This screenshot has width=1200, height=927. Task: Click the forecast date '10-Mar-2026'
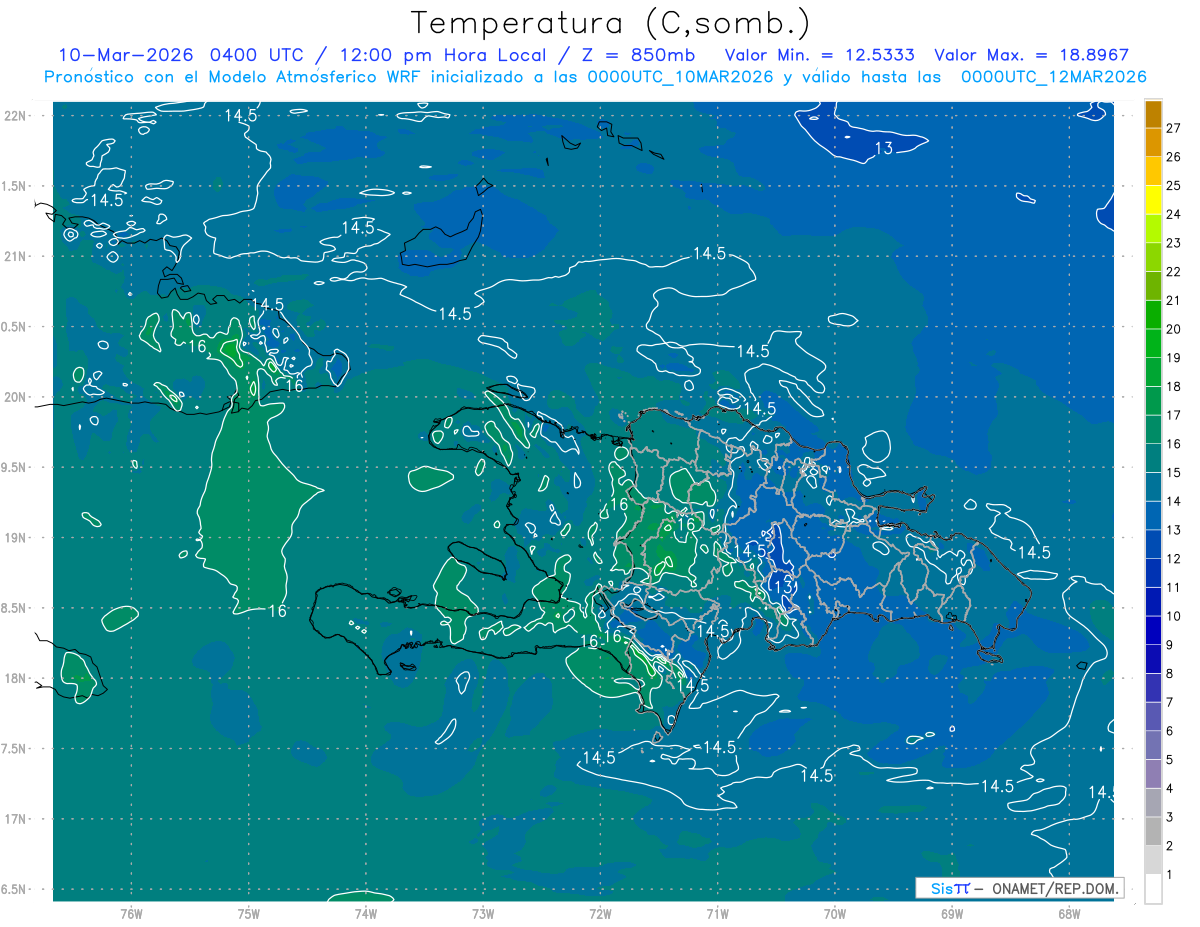coord(127,55)
